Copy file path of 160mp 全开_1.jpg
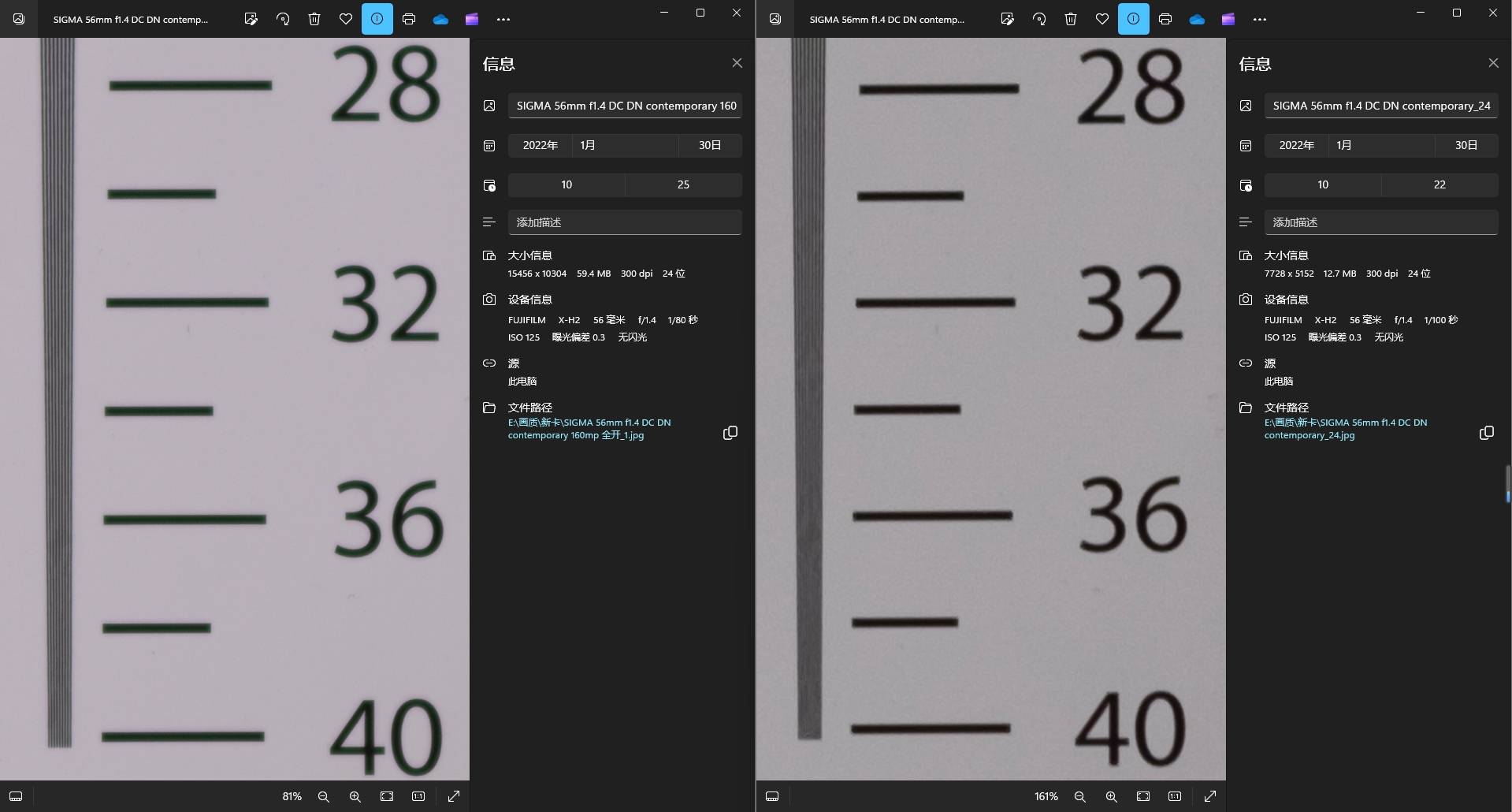Image resolution: width=1512 pixels, height=812 pixels. click(730, 433)
